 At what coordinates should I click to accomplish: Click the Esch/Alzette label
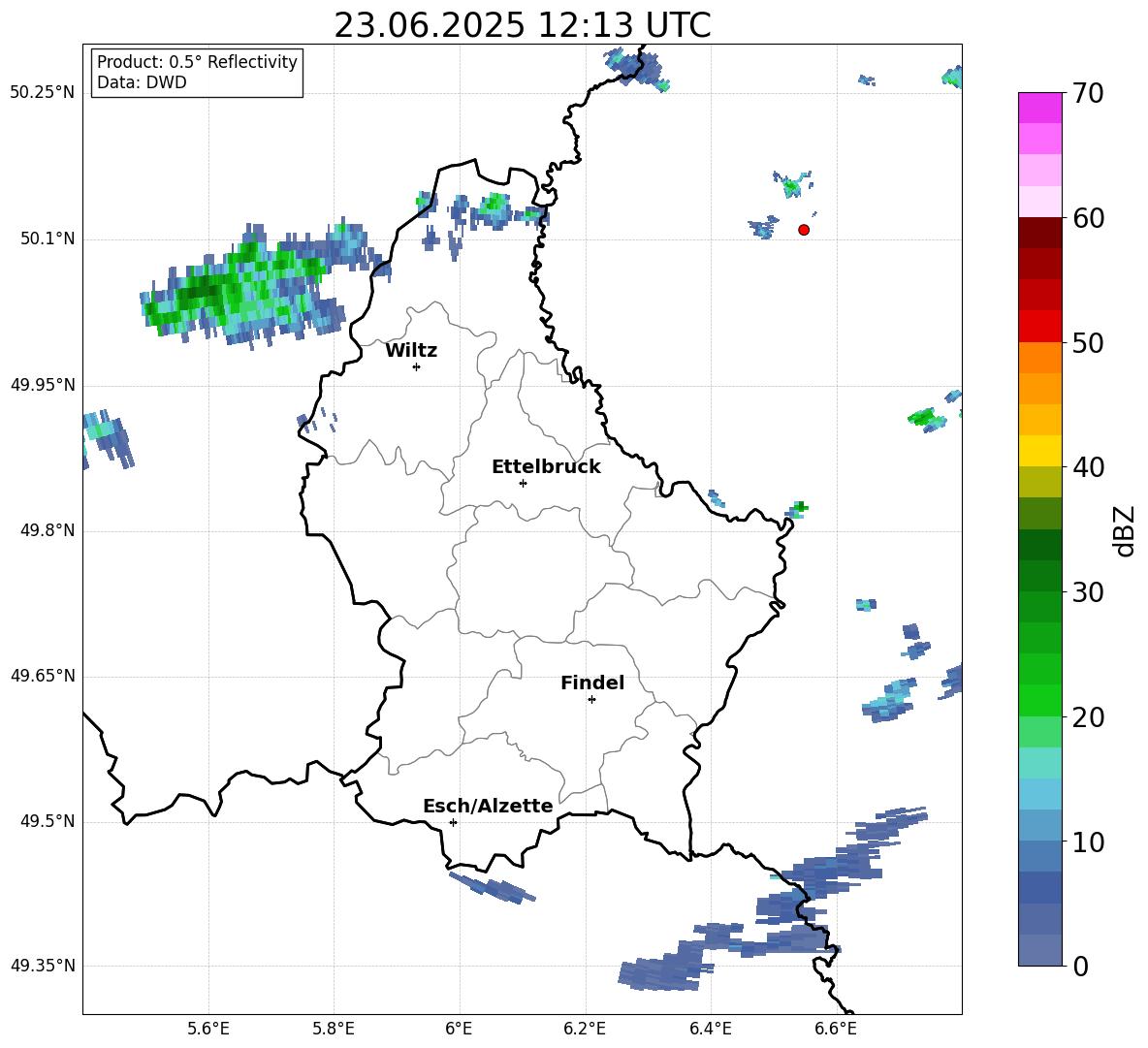488,806
